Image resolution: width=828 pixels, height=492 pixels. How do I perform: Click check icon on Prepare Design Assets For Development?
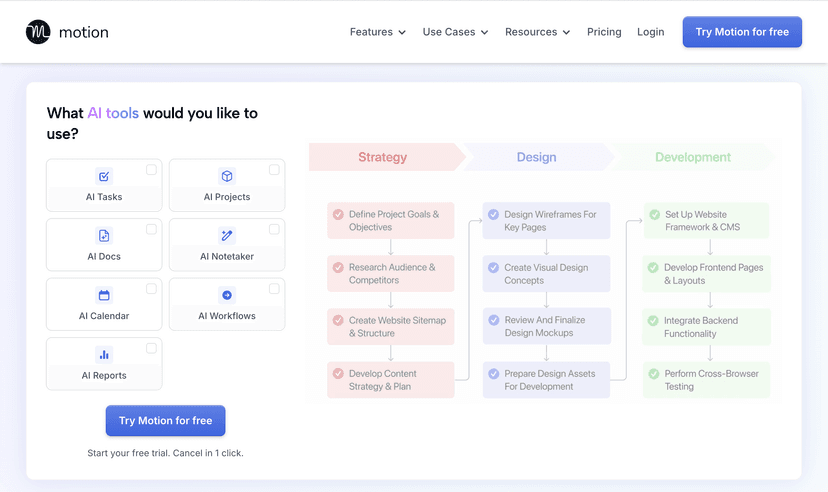493,374
